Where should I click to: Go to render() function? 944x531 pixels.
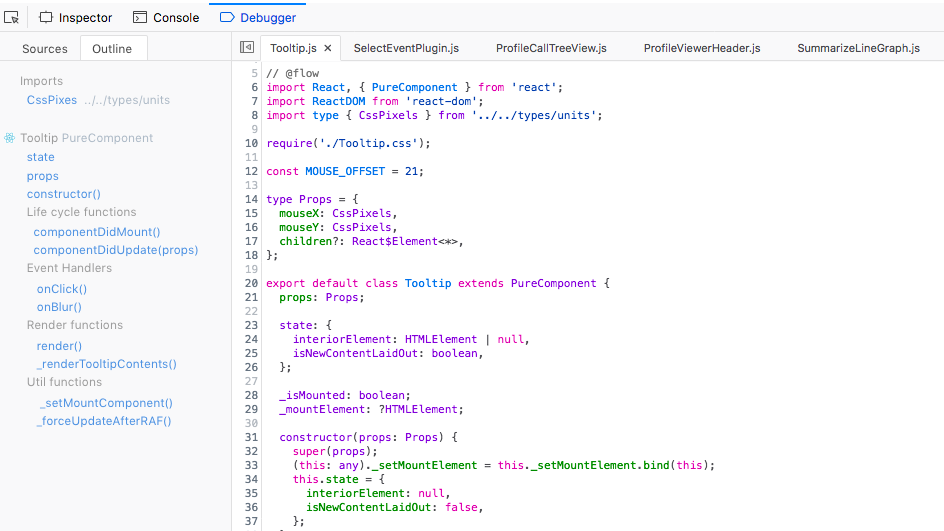59,346
